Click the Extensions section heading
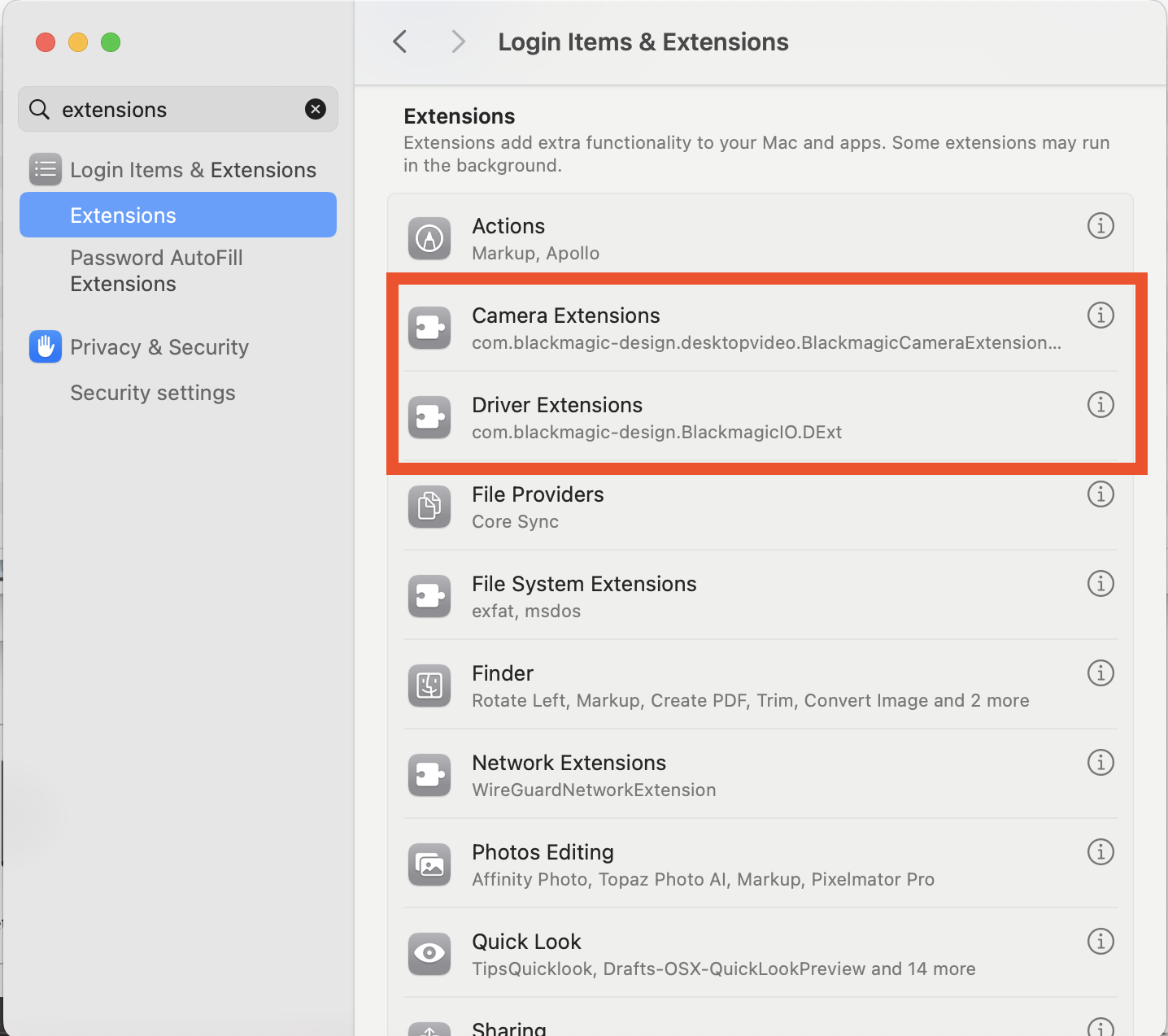This screenshot has width=1168, height=1036. 460,116
